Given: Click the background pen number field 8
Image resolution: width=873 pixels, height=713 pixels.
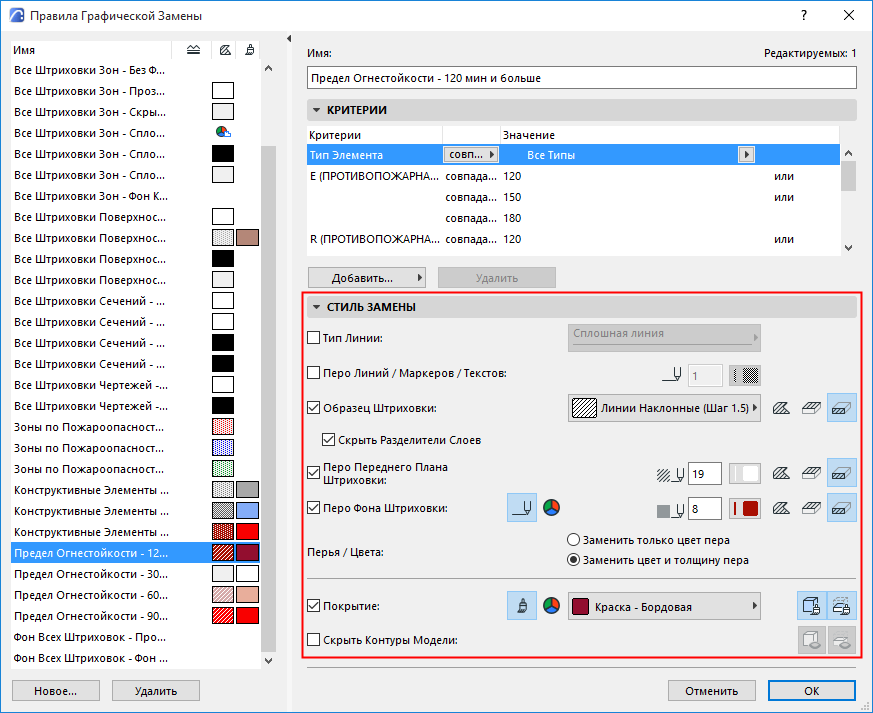Looking at the screenshot, I should tap(705, 508).
